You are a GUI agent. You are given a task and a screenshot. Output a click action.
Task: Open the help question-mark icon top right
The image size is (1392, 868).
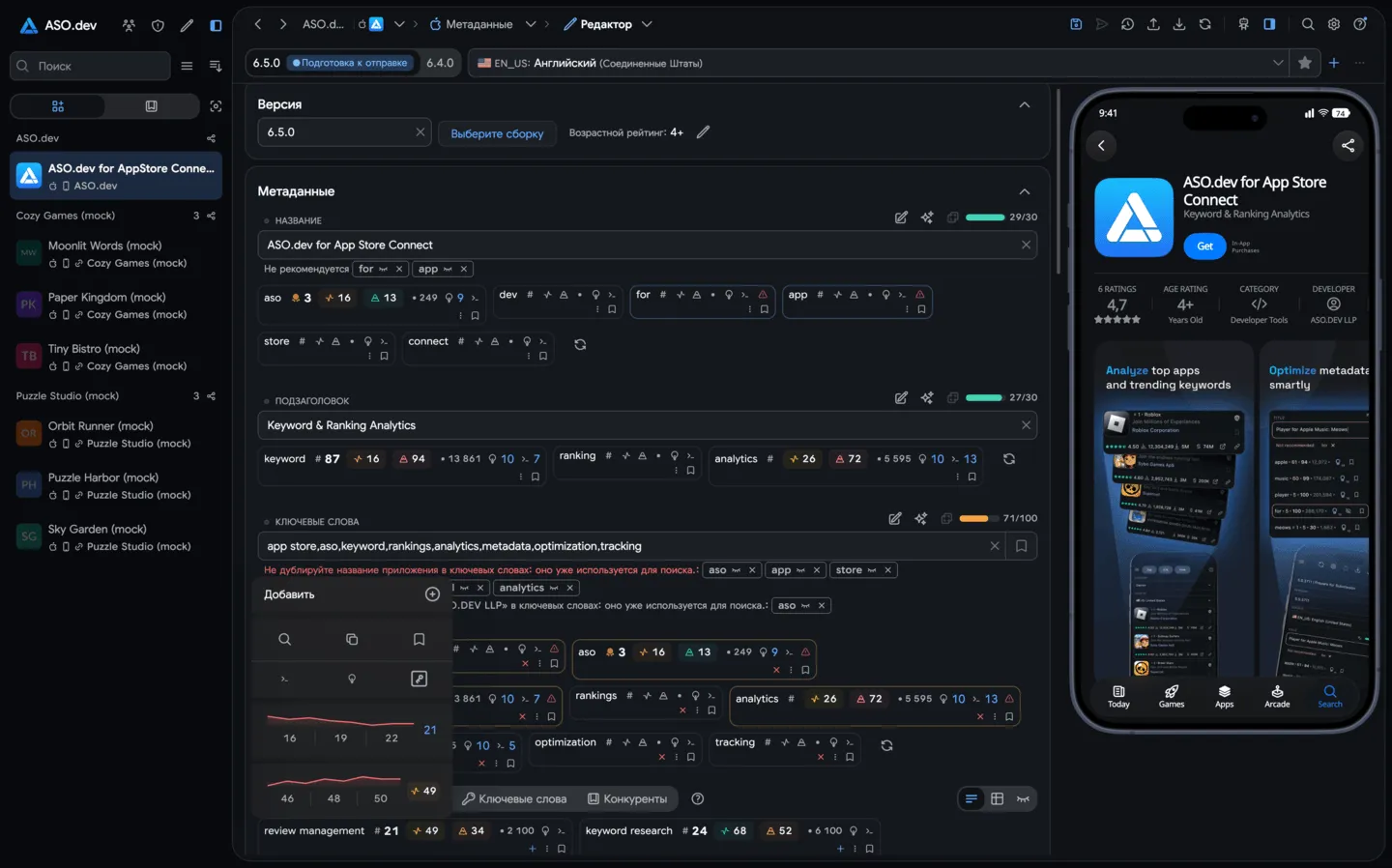(1360, 24)
